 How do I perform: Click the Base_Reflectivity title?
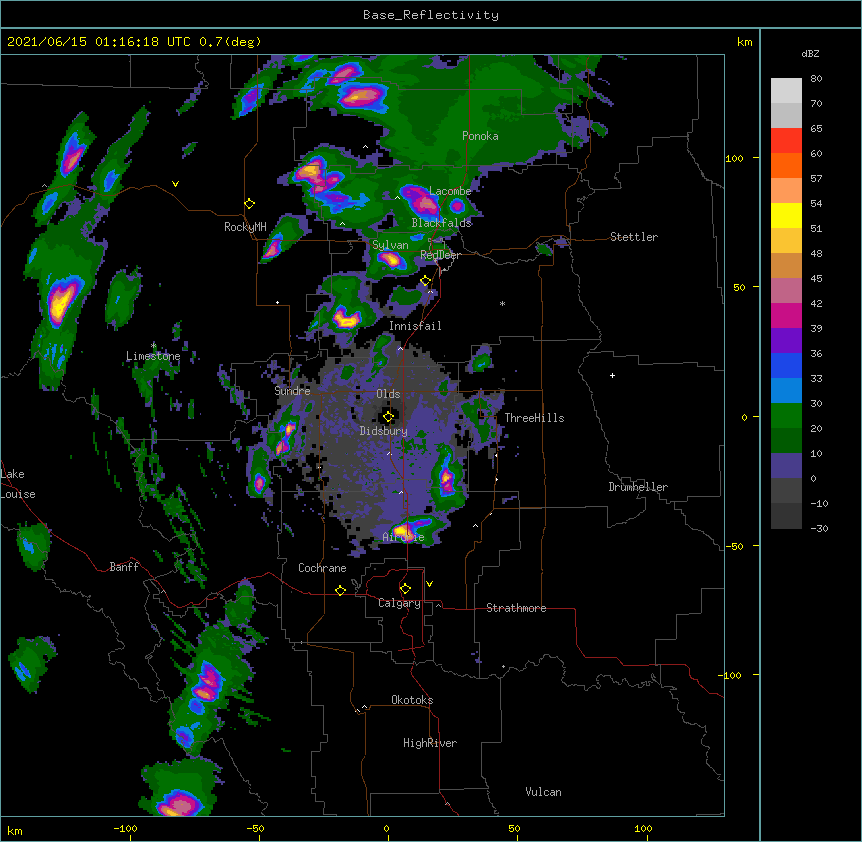431,15
